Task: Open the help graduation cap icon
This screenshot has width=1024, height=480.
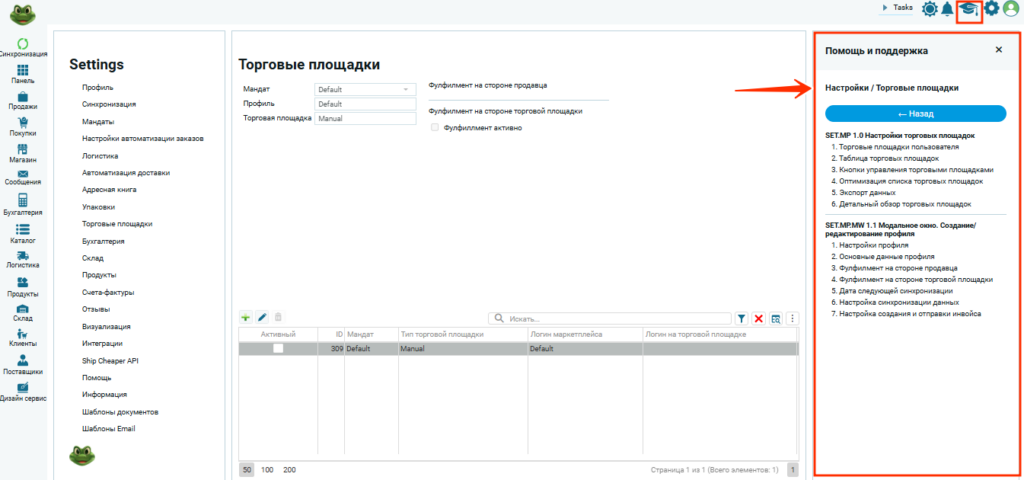Action: click(967, 10)
